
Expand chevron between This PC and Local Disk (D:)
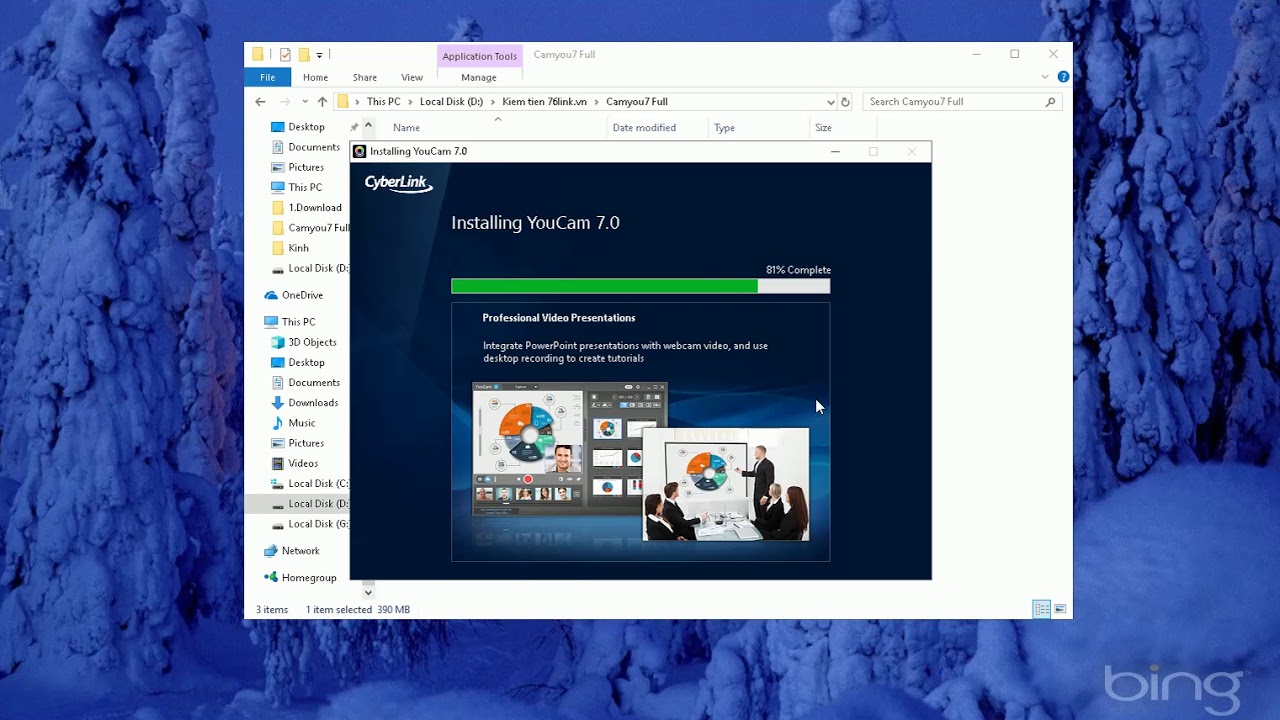coord(410,102)
